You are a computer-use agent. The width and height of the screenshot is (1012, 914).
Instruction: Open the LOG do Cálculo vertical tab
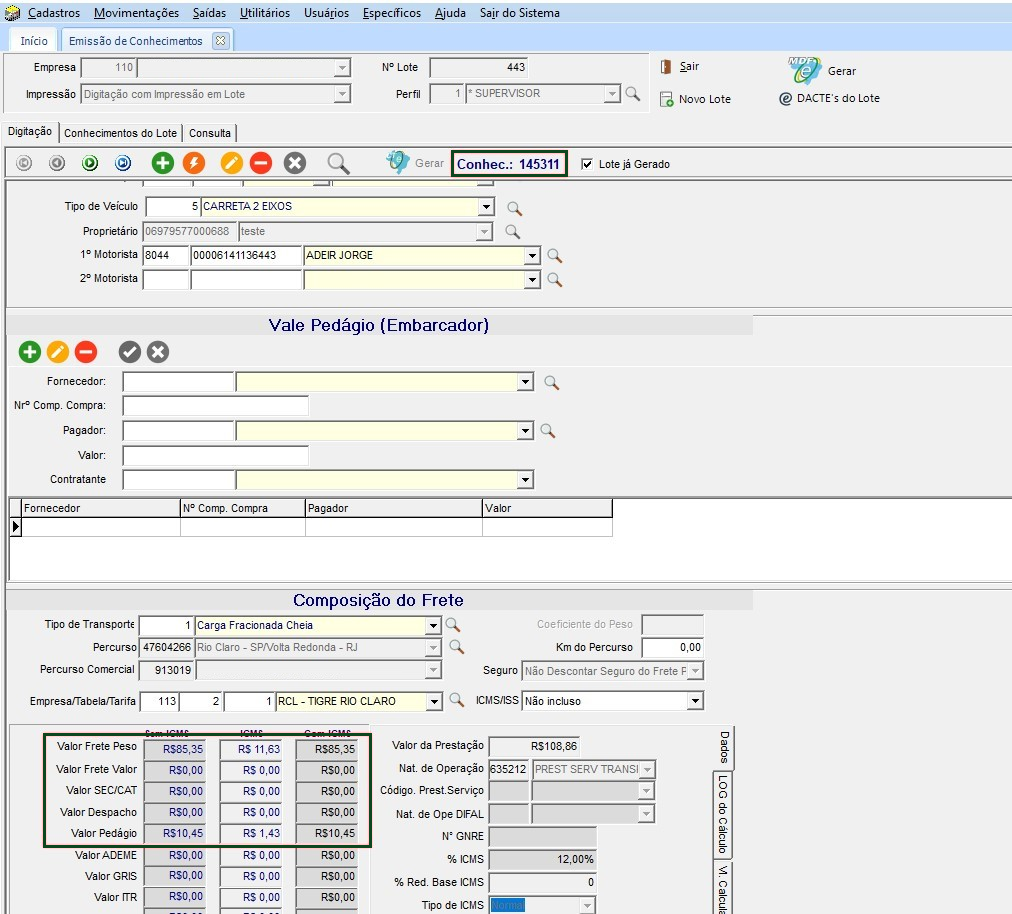723,815
